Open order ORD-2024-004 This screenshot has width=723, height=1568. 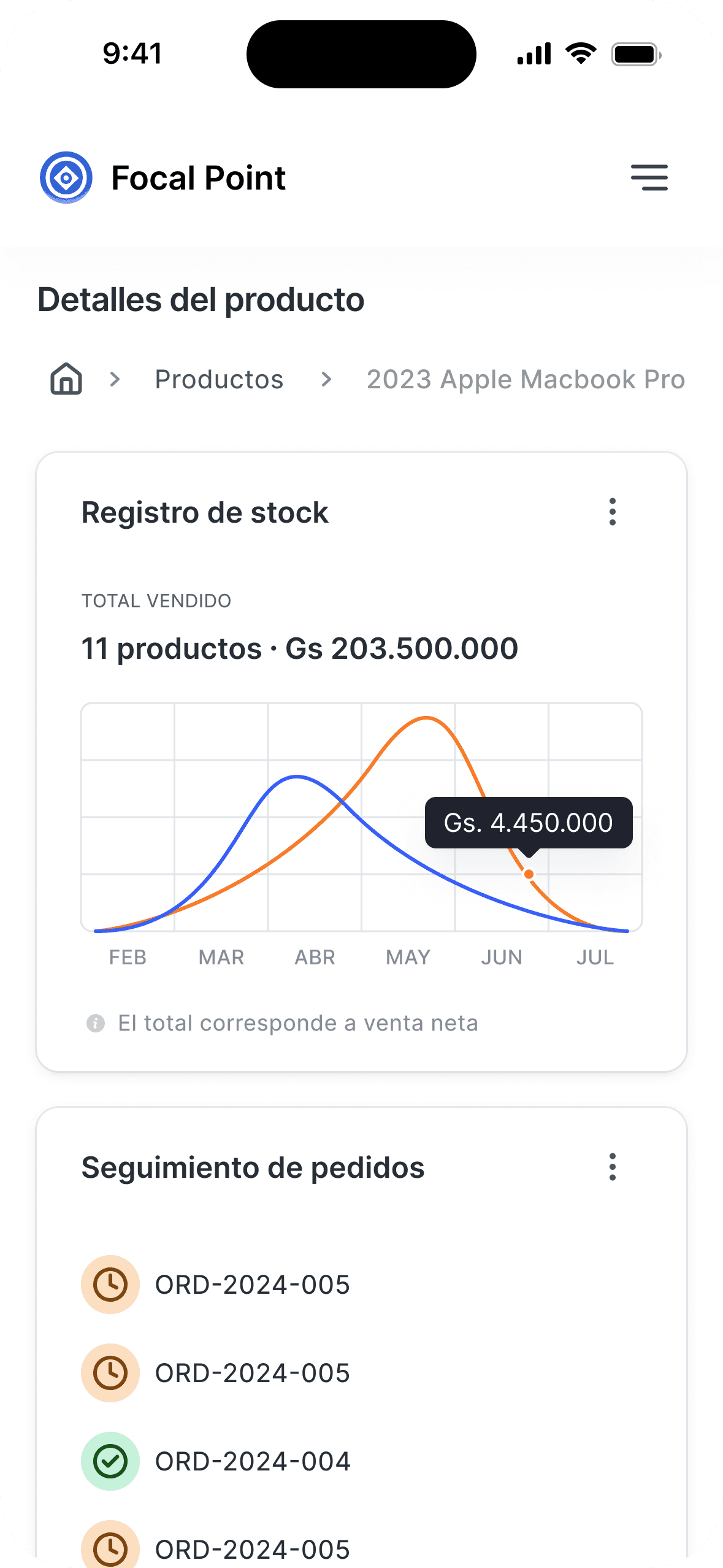coord(253,1461)
